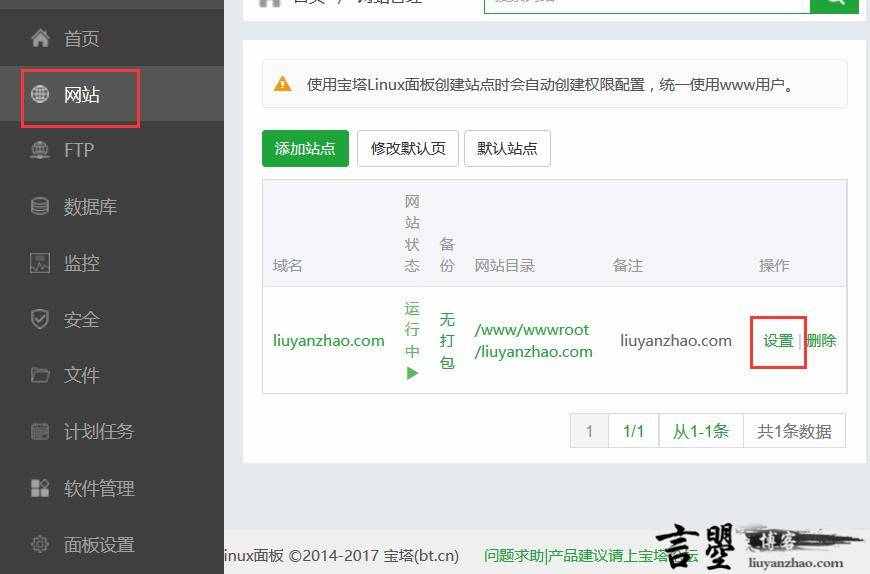The image size is (870, 574).
Task: Click the folder icon beside 文件
Action: (40, 375)
